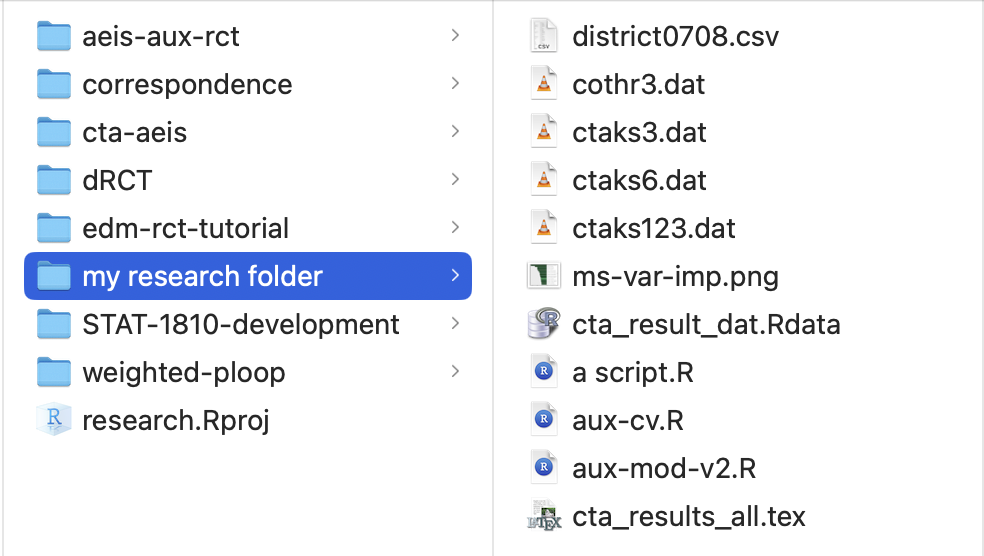Viewport: 984px width, 556px height.
Task: Select the ctaks6.dat file name
Action: pyautogui.click(x=639, y=180)
